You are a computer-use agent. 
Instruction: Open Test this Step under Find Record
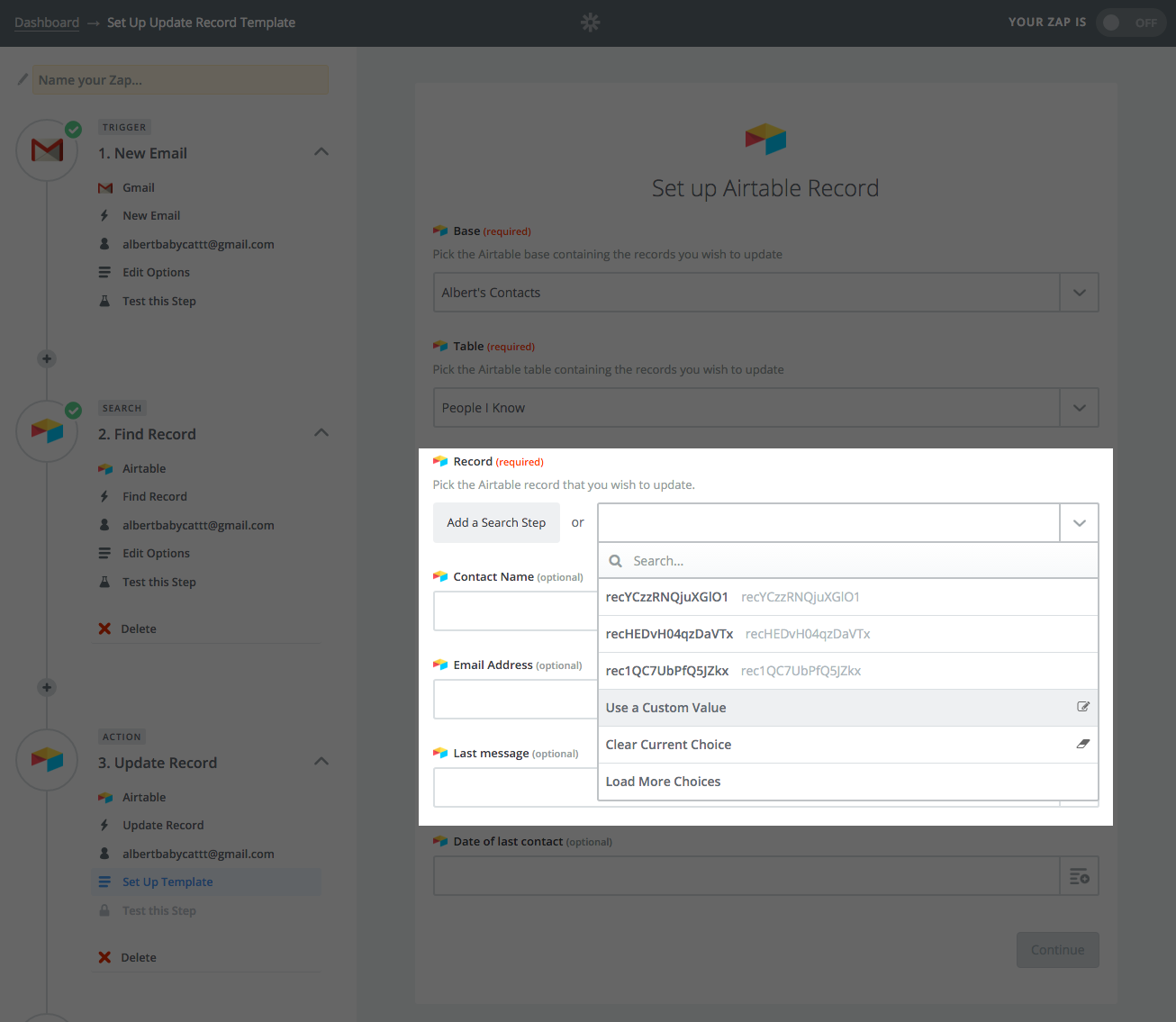click(x=159, y=582)
